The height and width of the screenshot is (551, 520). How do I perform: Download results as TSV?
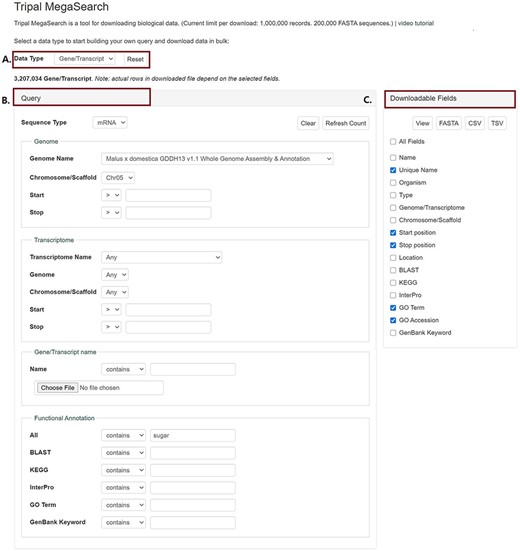click(x=497, y=123)
